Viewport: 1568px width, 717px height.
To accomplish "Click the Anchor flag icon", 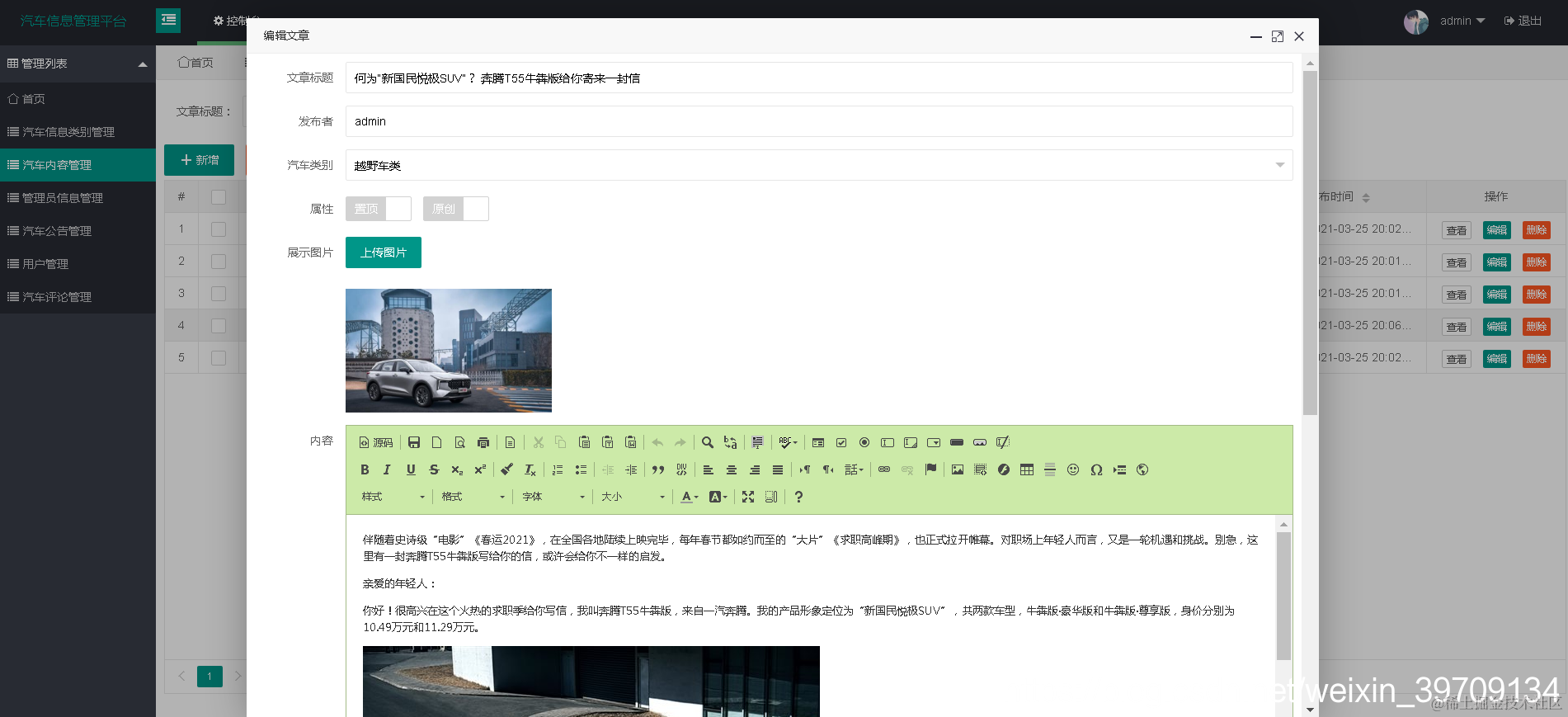I will pos(930,470).
